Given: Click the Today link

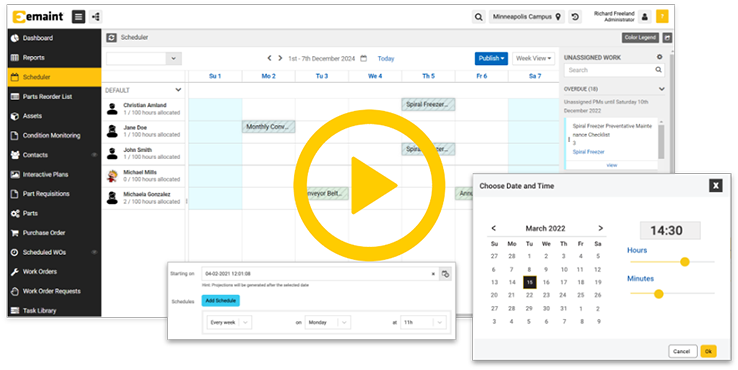Looking at the screenshot, I should [386, 58].
